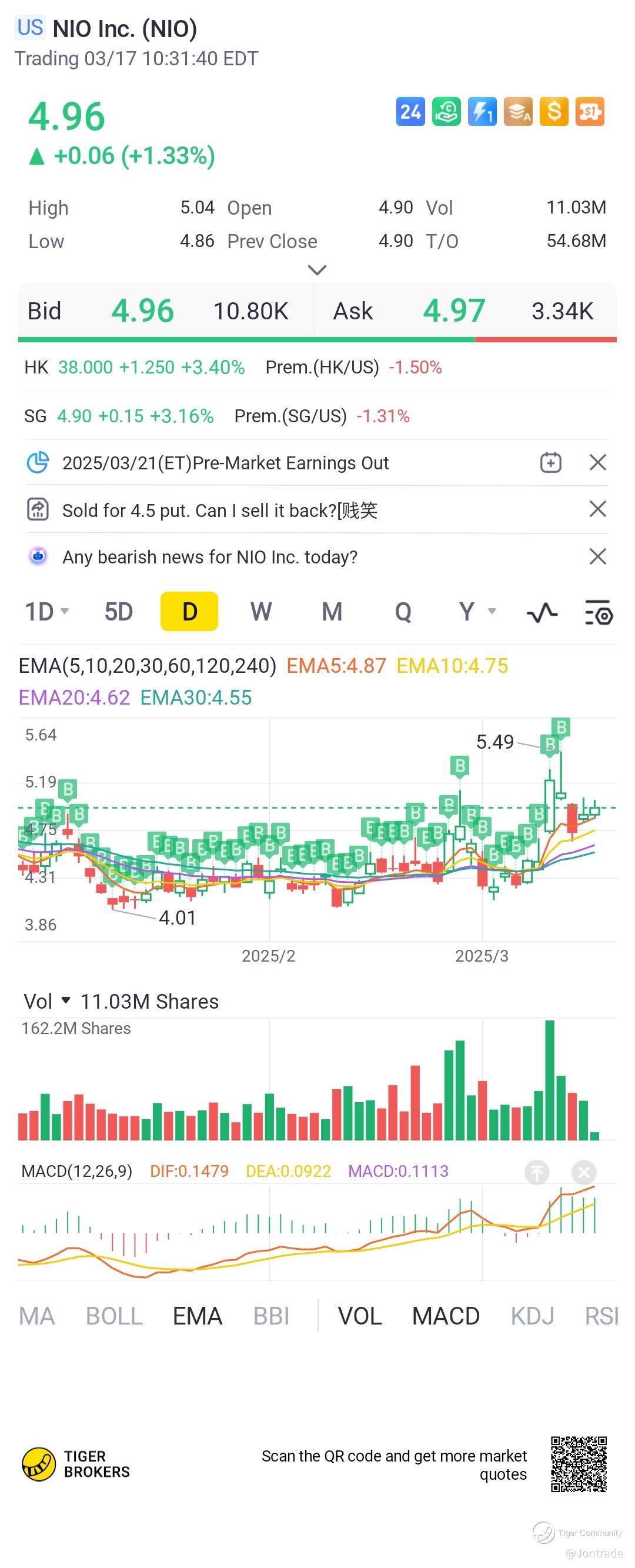Tap the EMA30:4.55 value
635x1568 pixels.
[196, 698]
